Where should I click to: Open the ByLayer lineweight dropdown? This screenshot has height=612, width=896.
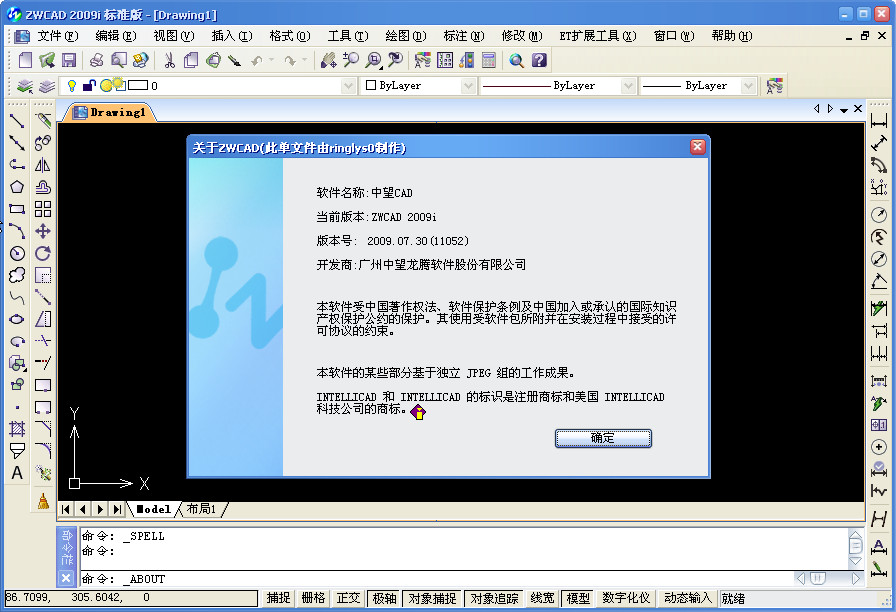click(x=748, y=86)
